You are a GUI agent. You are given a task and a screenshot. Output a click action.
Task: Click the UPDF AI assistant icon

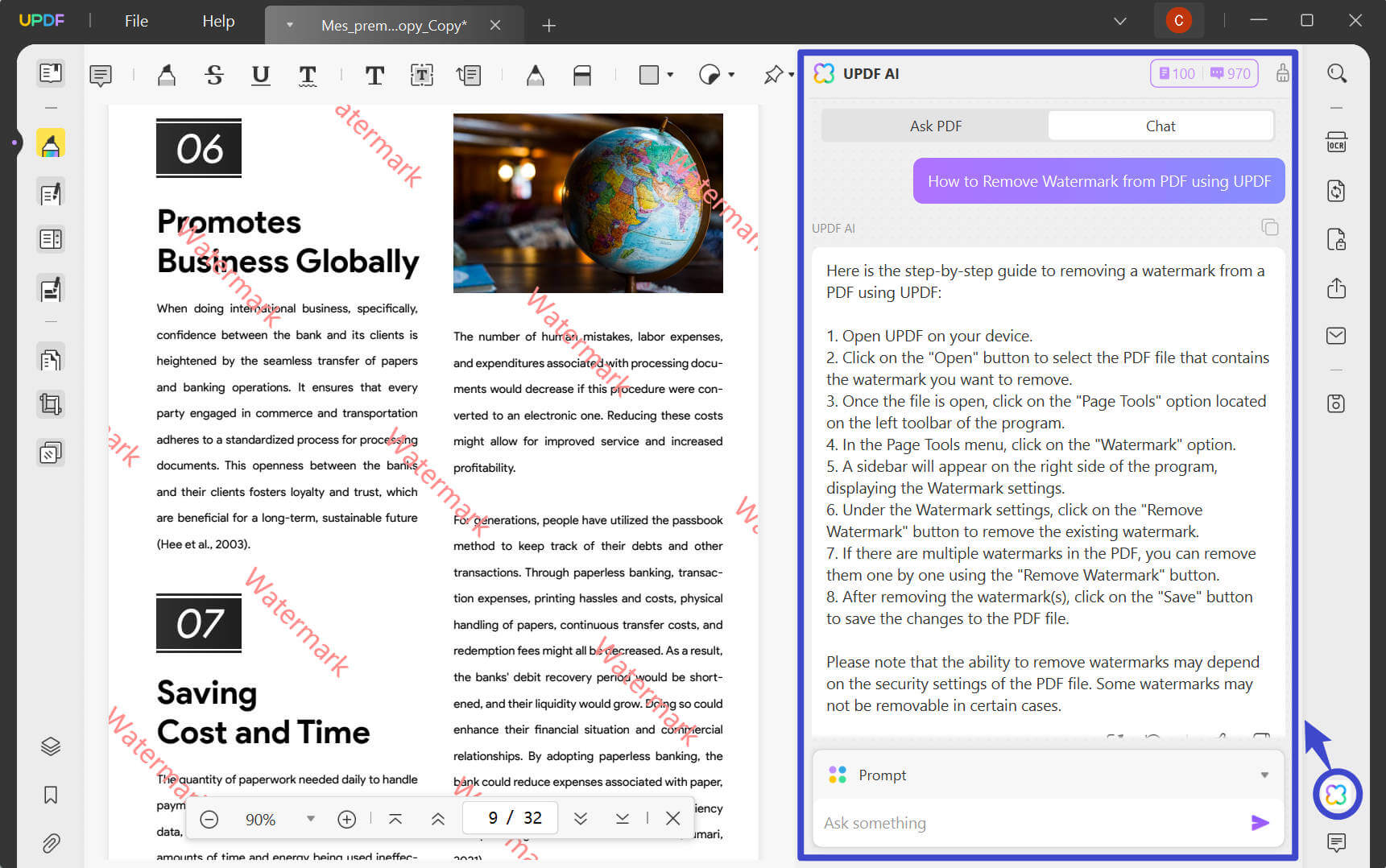(x=1336, y=795)
